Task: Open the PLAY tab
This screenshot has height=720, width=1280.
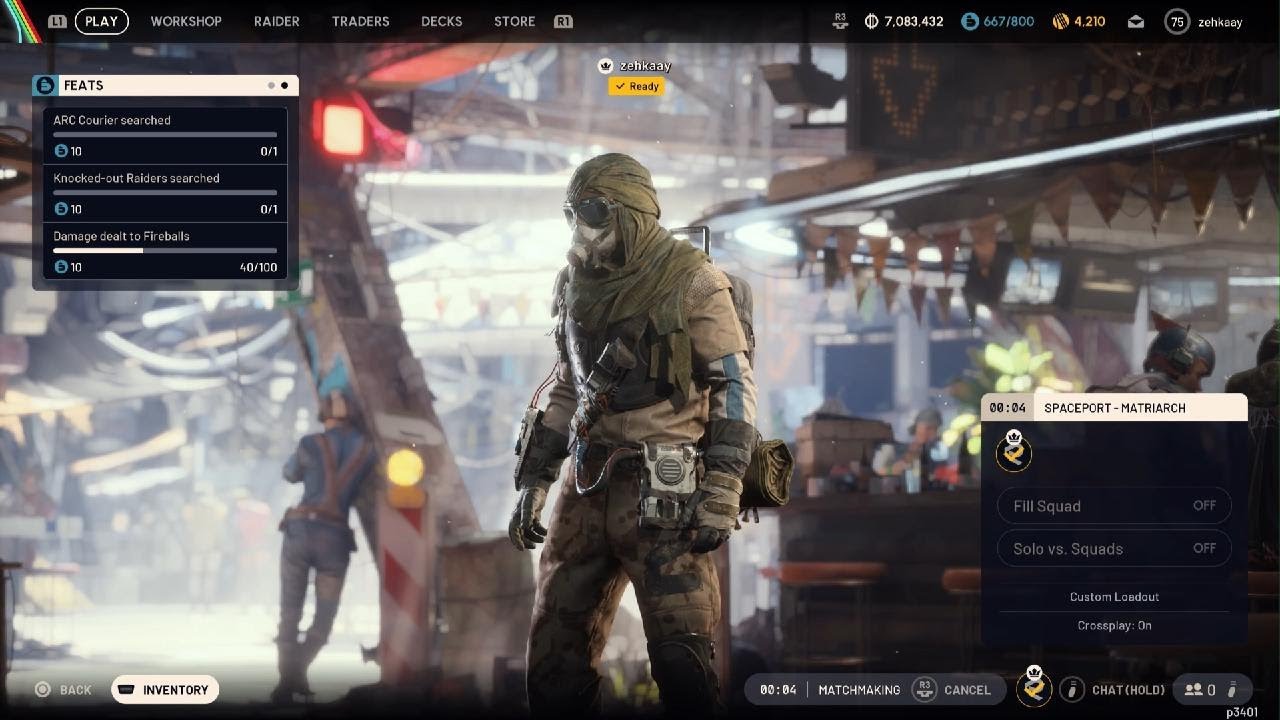Action: pyautogui.click(x=101, y=21)
